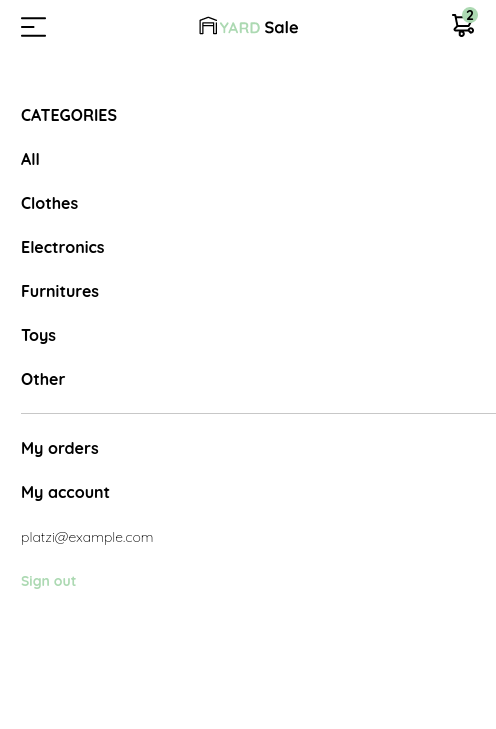
Task: Choose the Other category
Action: 43,379
